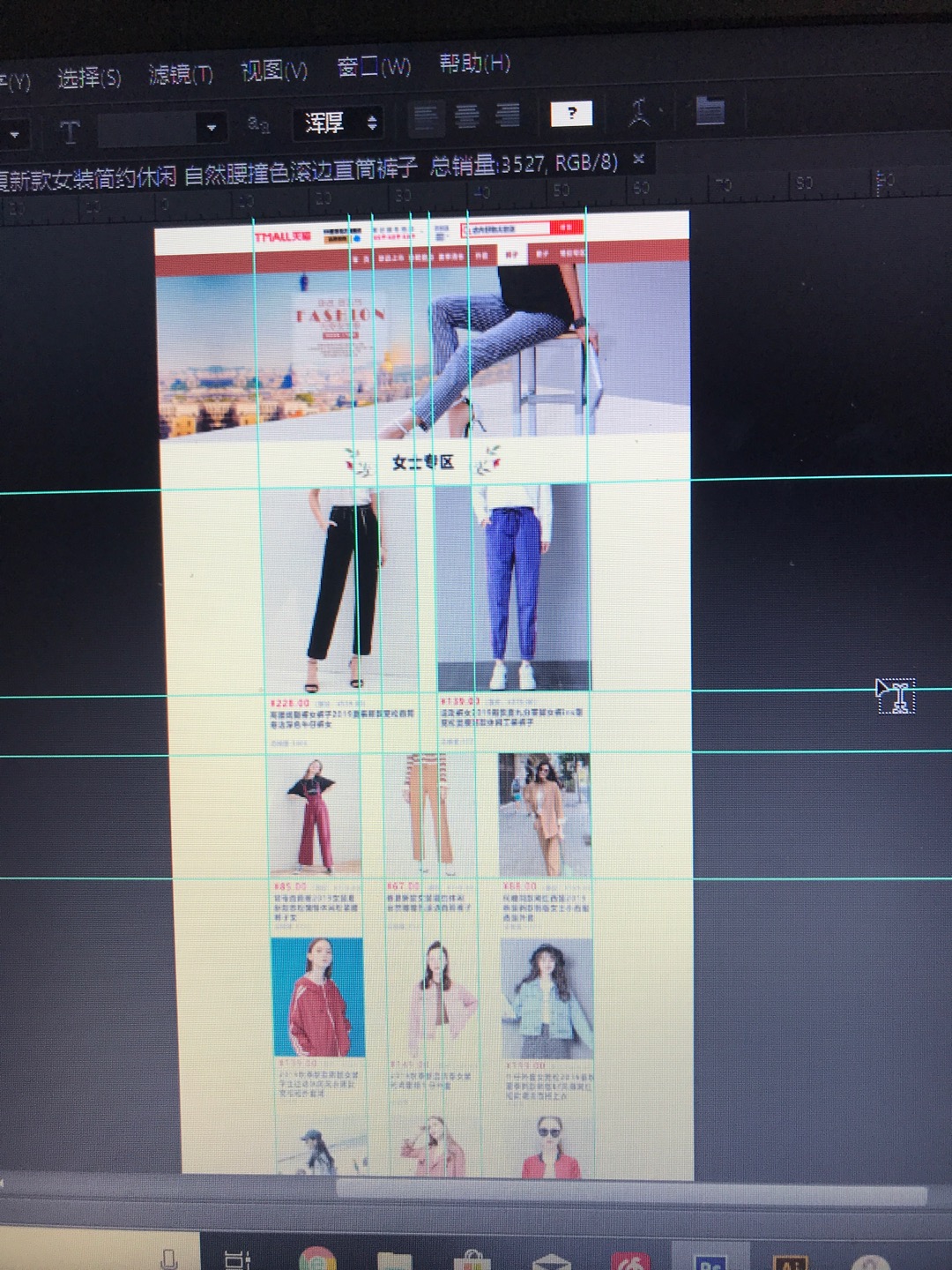The height and width of the screenshot is (1270, 952).
Task: Open the warp text tool icon
Action: pyautogui.click(x=639, y=112)
